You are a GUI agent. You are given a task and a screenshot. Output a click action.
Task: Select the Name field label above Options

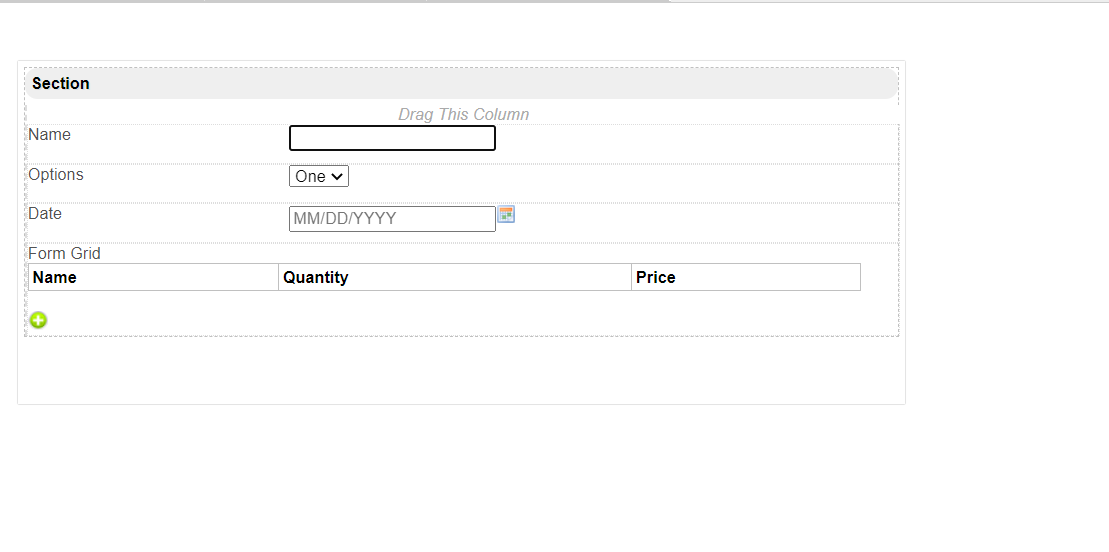pyautogui.click(x=50, y=135)
